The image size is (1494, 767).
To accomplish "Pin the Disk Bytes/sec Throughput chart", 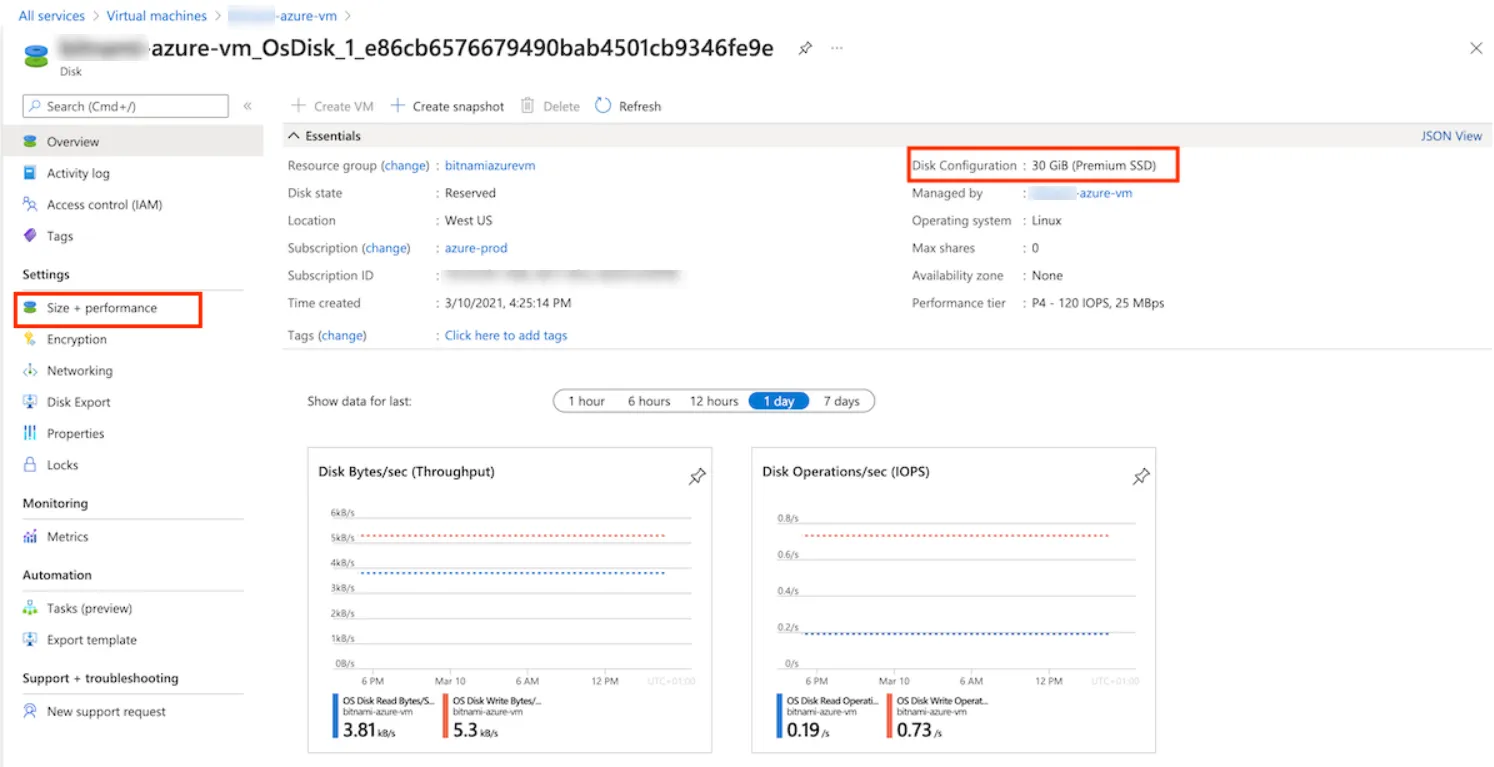I will click(697, 477).
